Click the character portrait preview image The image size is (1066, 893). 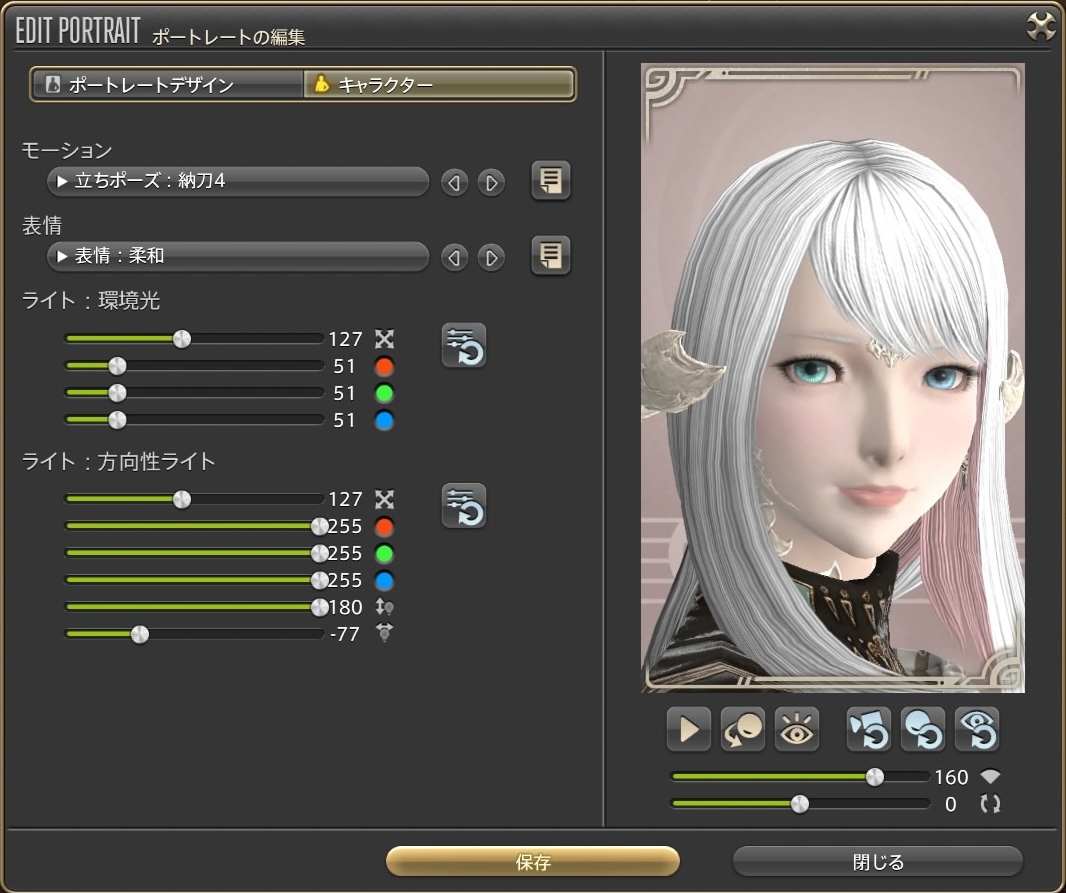coord(832,378)
